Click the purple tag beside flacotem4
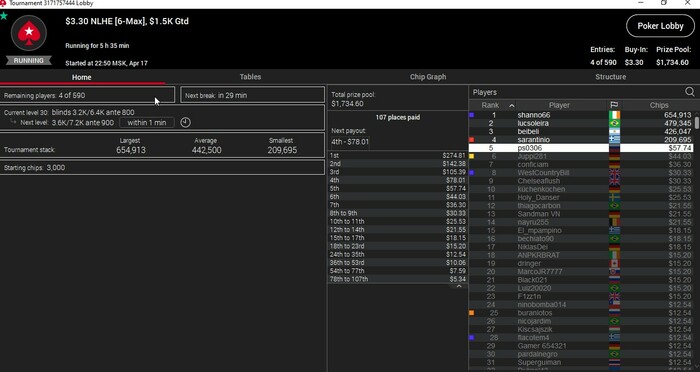Viewport: 700px width, 372px height. pyautogui.click(x=471, y=338)
